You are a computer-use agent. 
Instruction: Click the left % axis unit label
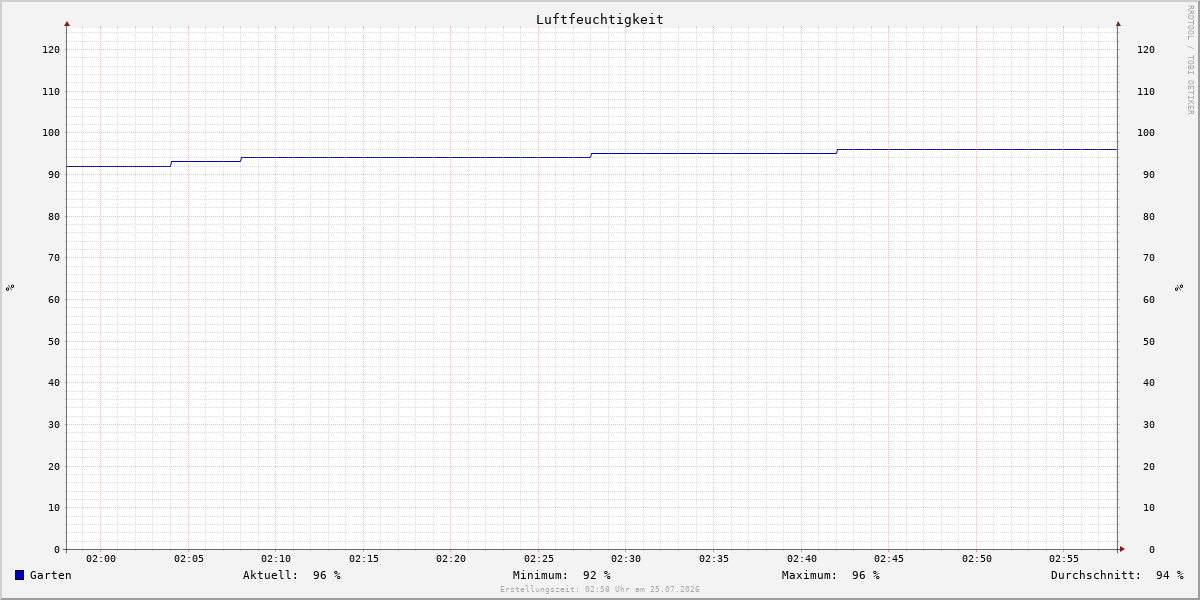click(x=10, y=287)
